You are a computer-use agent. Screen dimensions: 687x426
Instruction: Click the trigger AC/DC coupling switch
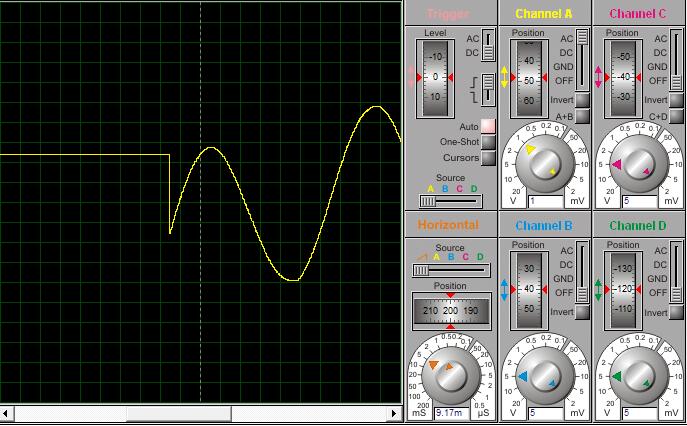[x=488, y=45]
